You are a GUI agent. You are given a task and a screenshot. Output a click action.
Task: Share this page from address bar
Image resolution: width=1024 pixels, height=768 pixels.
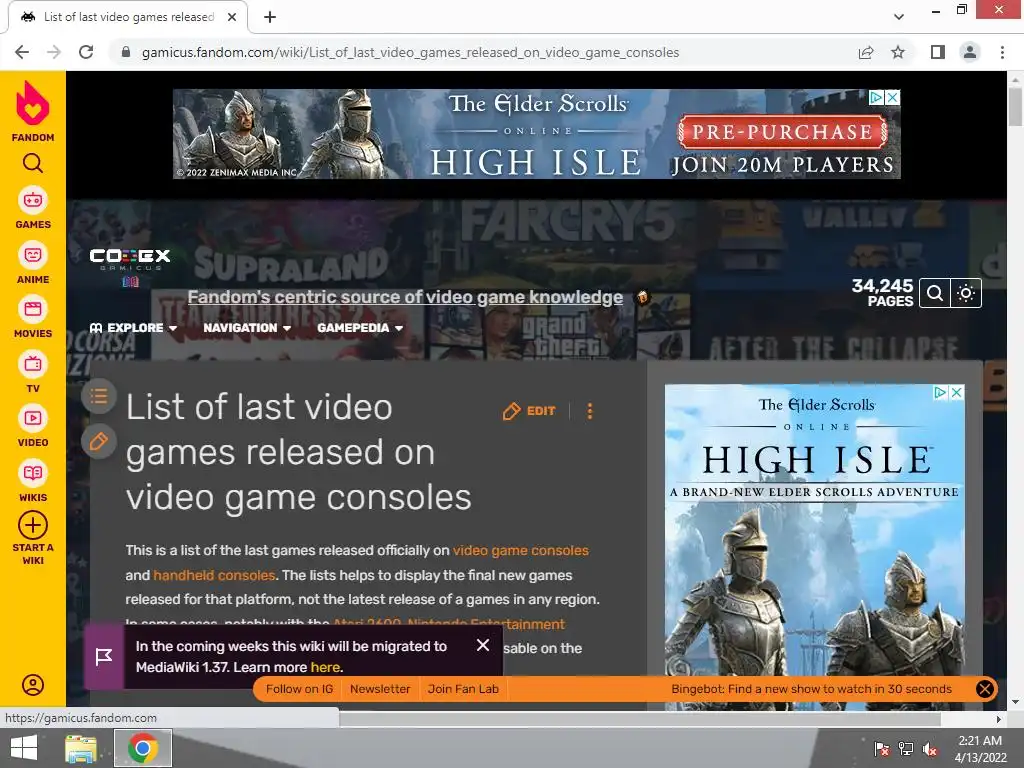coord(866,52)
